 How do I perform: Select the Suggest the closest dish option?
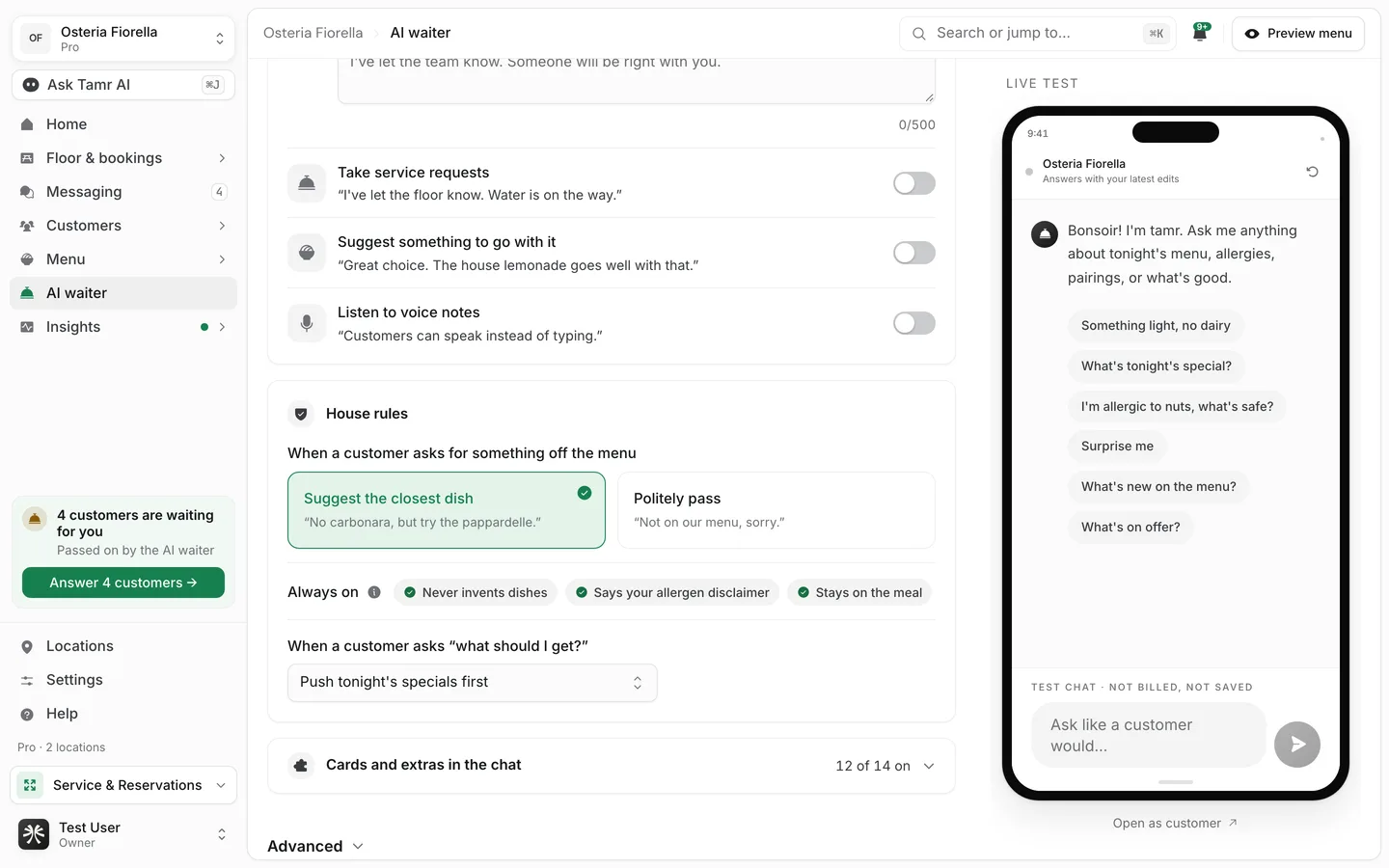[x=447, y=510]
